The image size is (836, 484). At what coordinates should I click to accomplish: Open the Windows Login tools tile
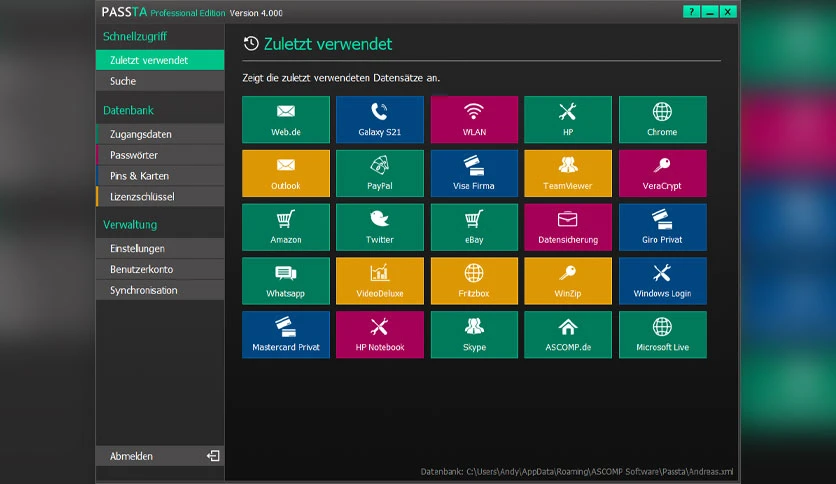tap(663, 281)
